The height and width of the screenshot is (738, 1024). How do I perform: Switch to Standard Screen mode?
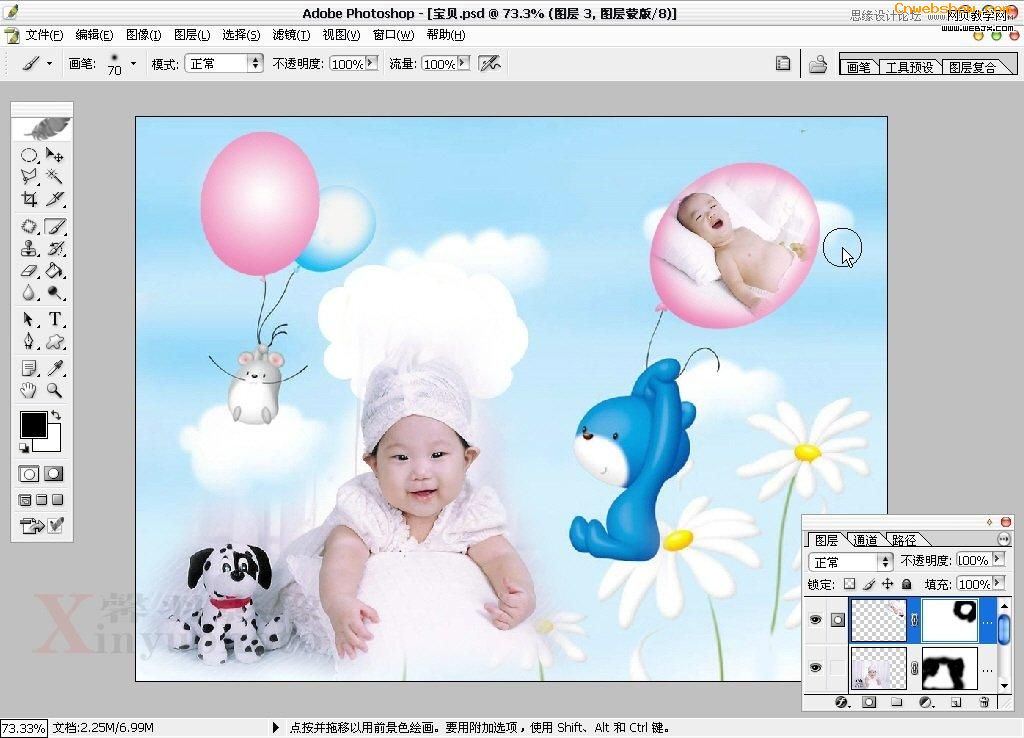coord(25,500)
